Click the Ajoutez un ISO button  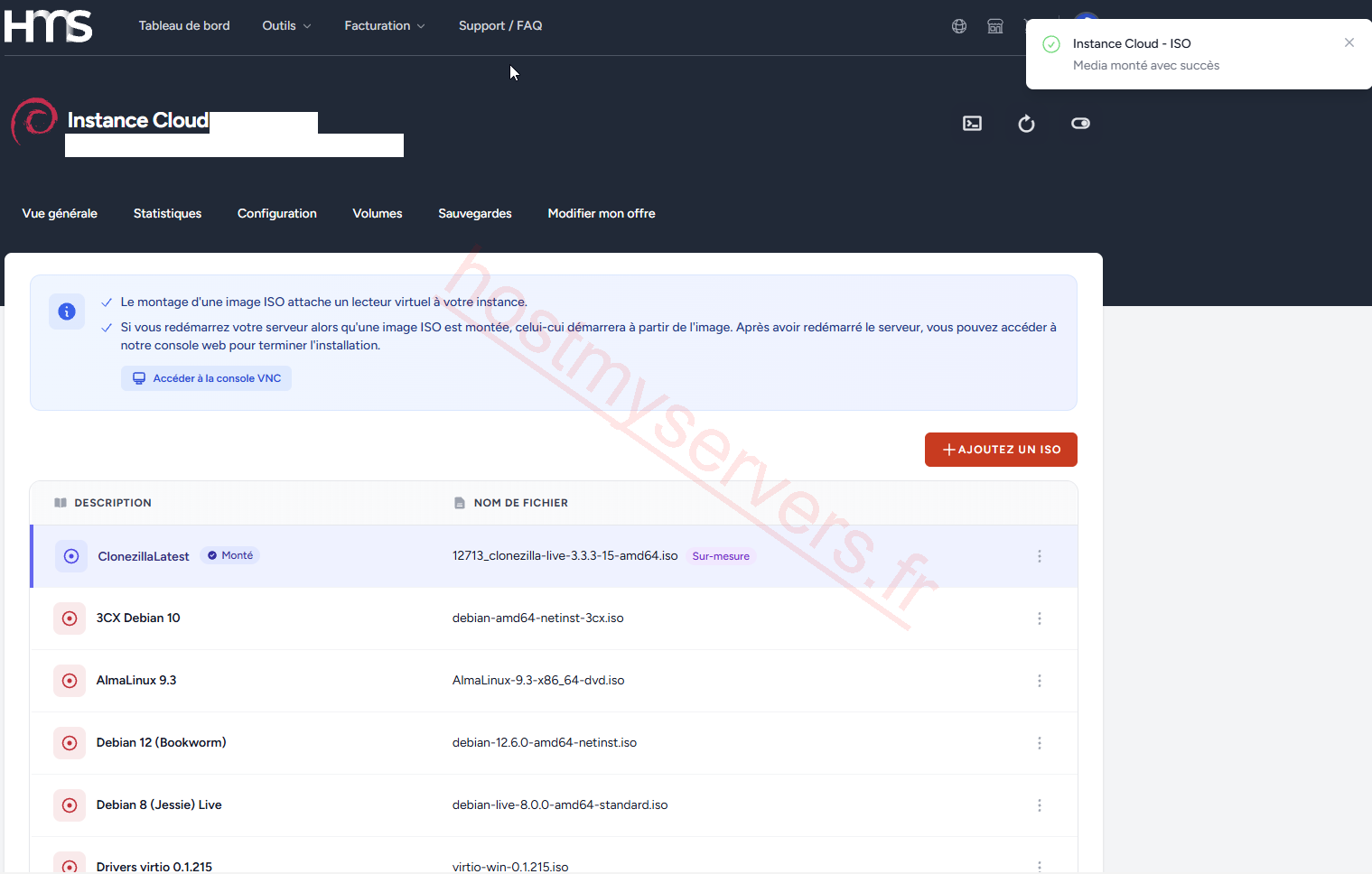[x=1001, y=450]
